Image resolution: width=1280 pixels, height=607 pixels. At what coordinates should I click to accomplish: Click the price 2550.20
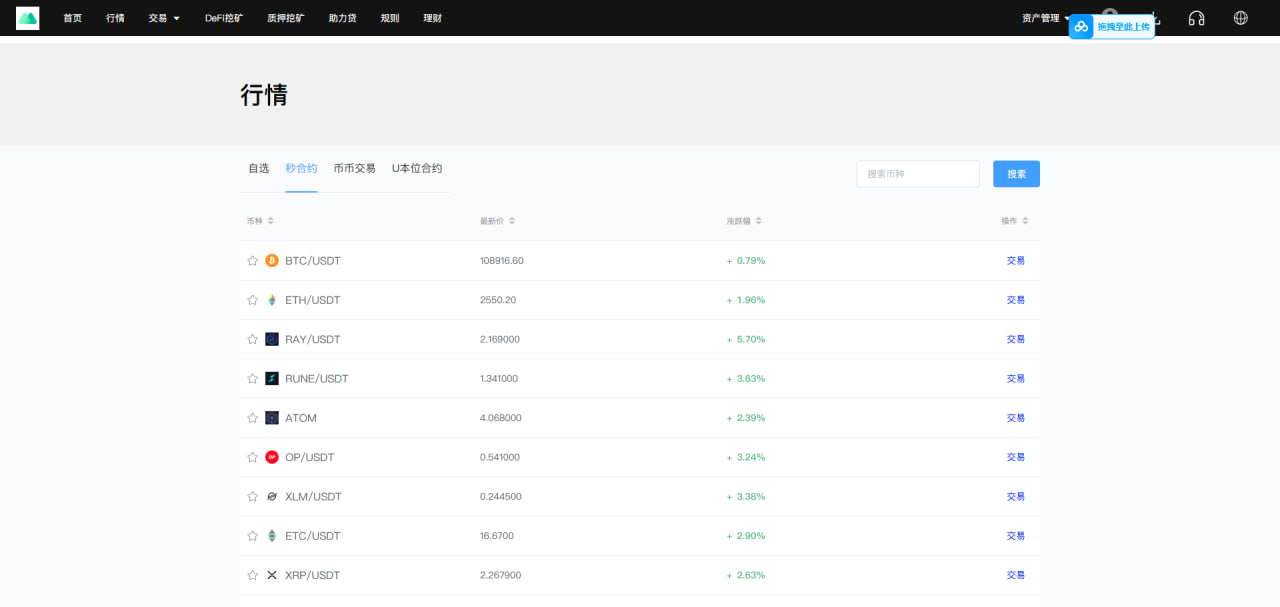498,300
